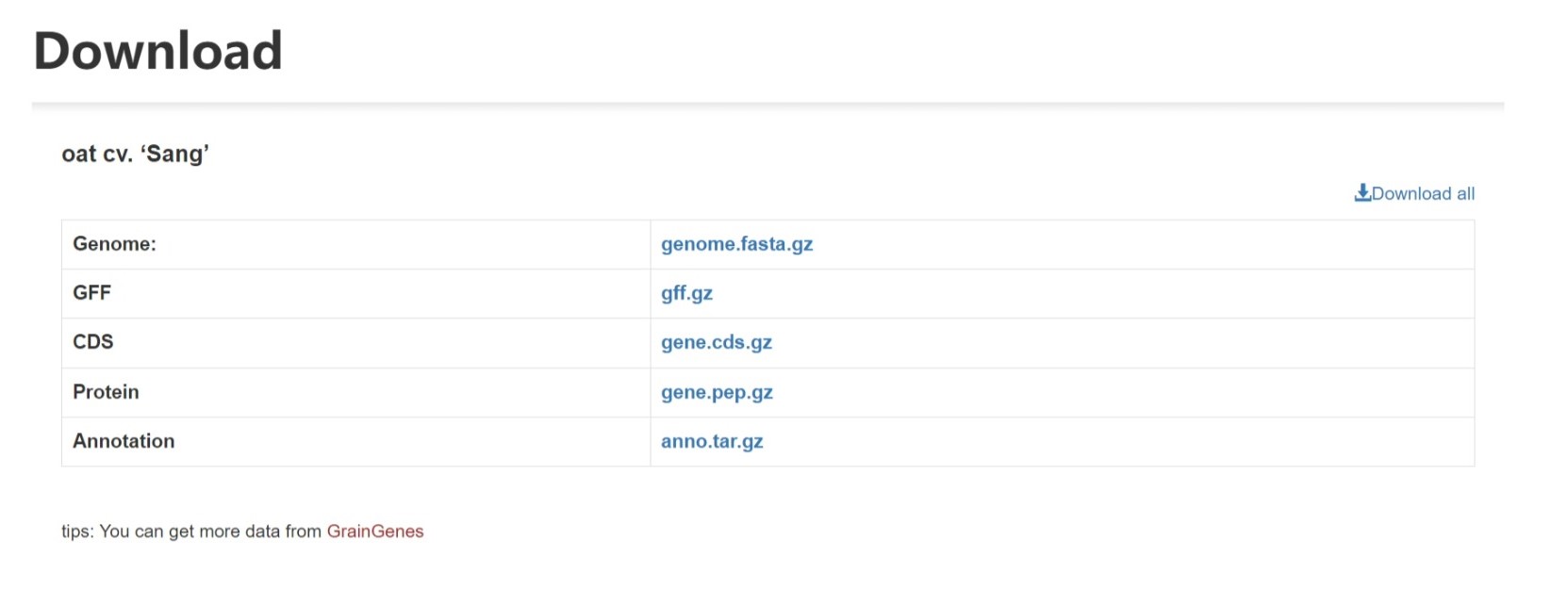
Task: Click the Annotation row label
Action: point(124,441)
